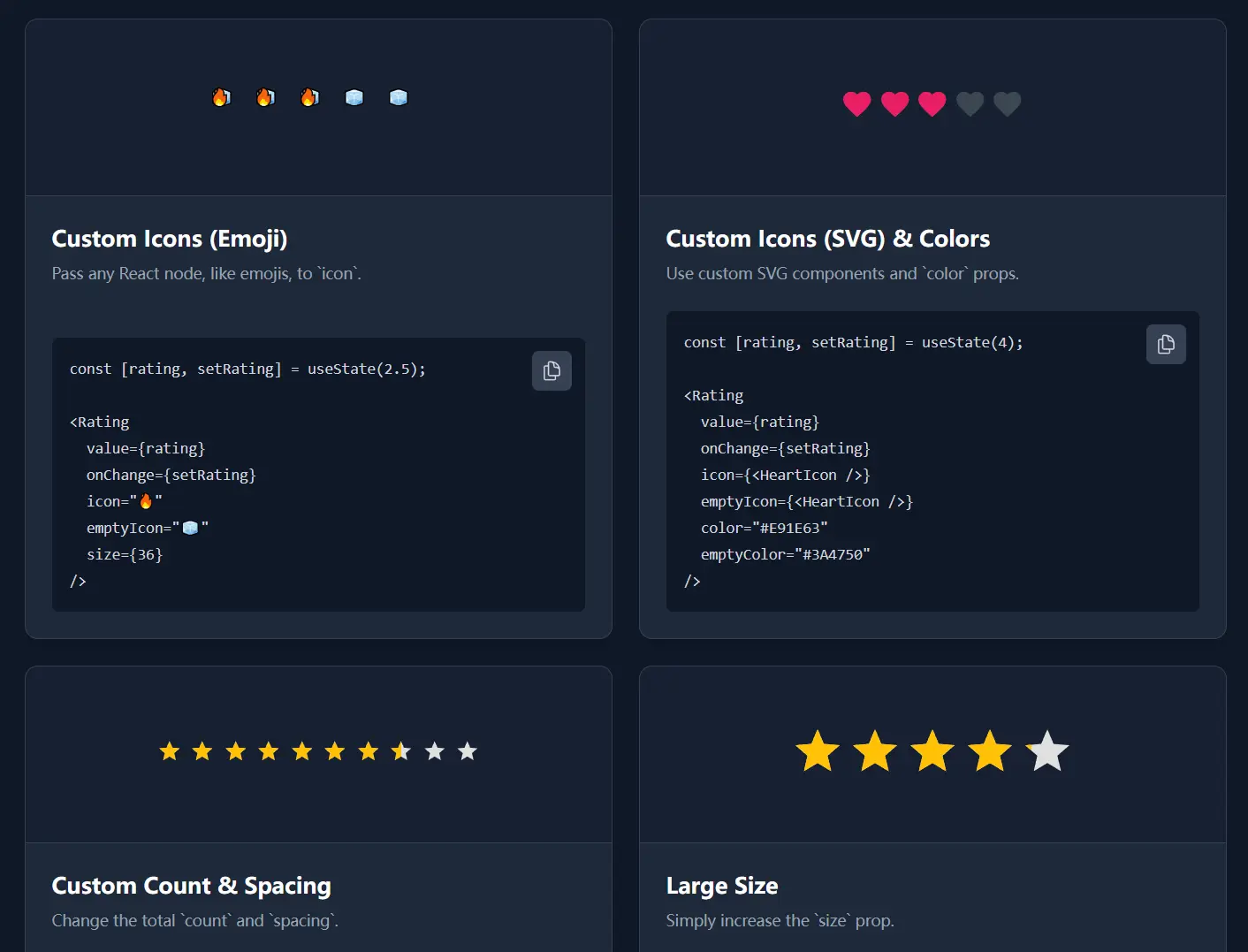Screen dimensions: 1248x952
Task: Click the first pink heart
Action: pyautogui.click(x=856, y=104)
